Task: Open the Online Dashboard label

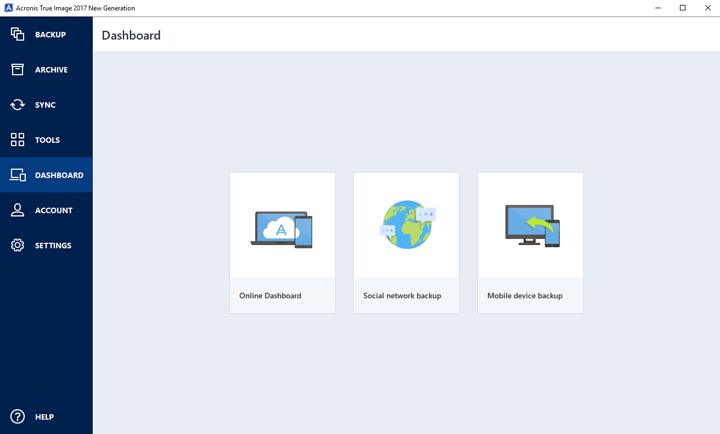Action: click(270, 296)
